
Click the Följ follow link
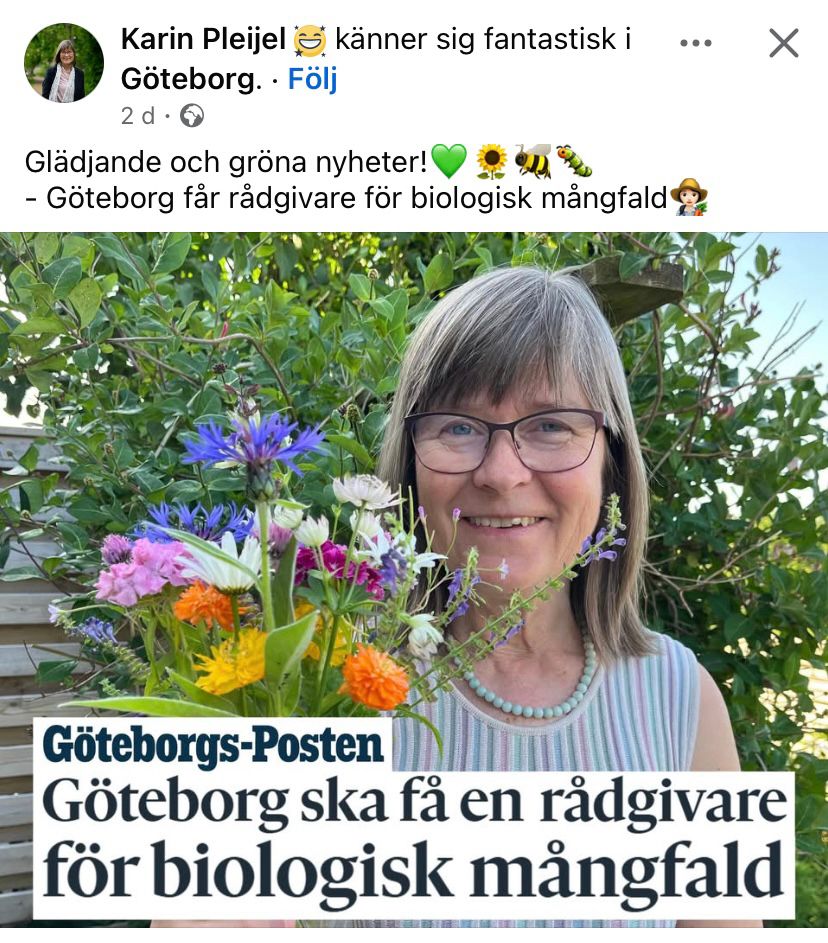point(312,79)
